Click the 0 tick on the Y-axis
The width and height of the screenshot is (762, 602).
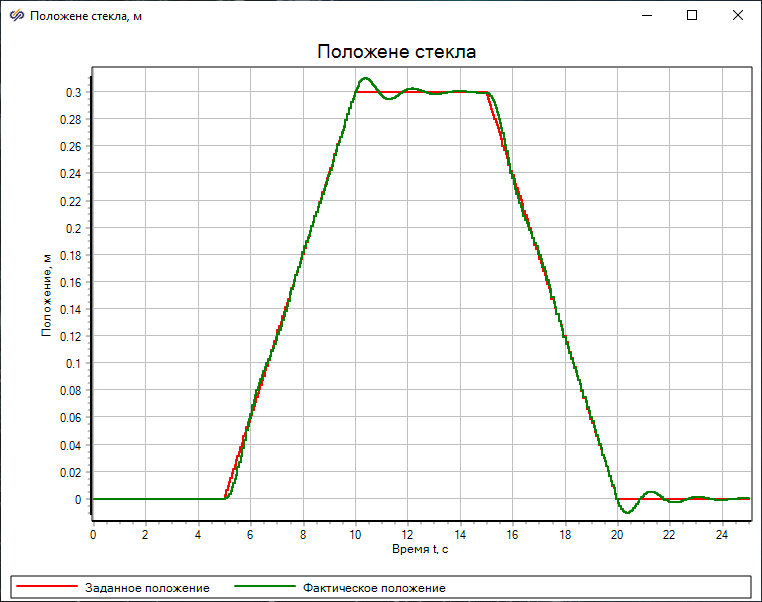click(80, 500)
